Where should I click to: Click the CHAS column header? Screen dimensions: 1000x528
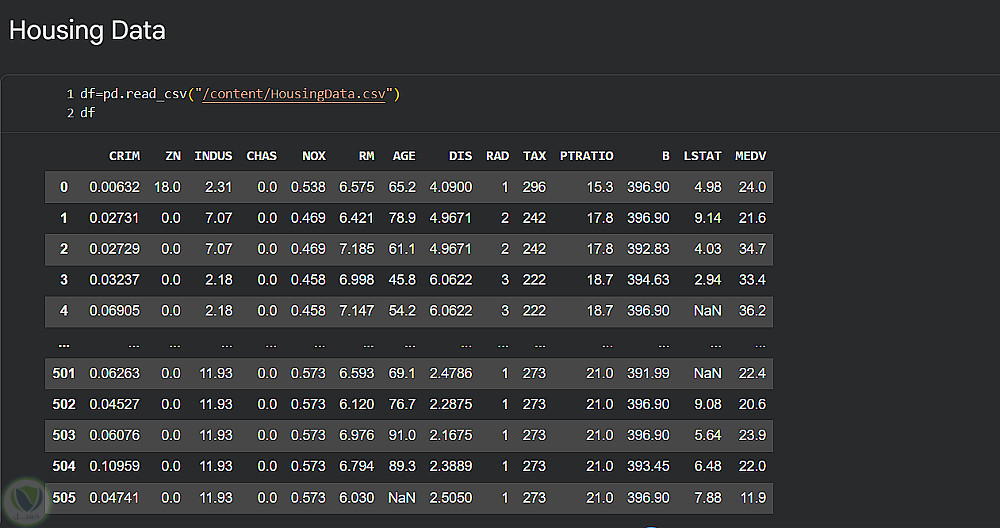pyautogui.click(x=261, y=156)
